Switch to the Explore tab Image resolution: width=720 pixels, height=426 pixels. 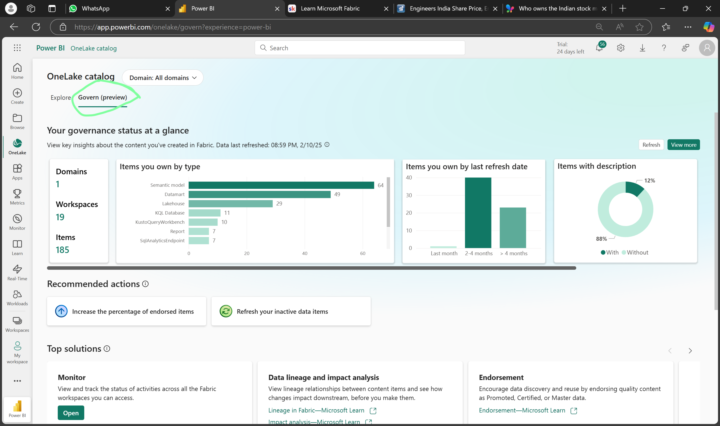(x=61, y=97)
